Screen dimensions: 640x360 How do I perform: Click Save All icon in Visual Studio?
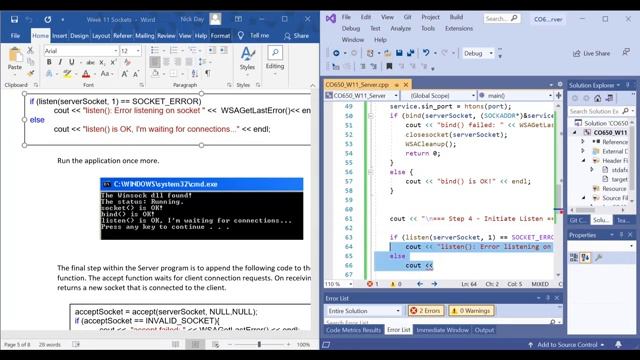tap(411, 53)
